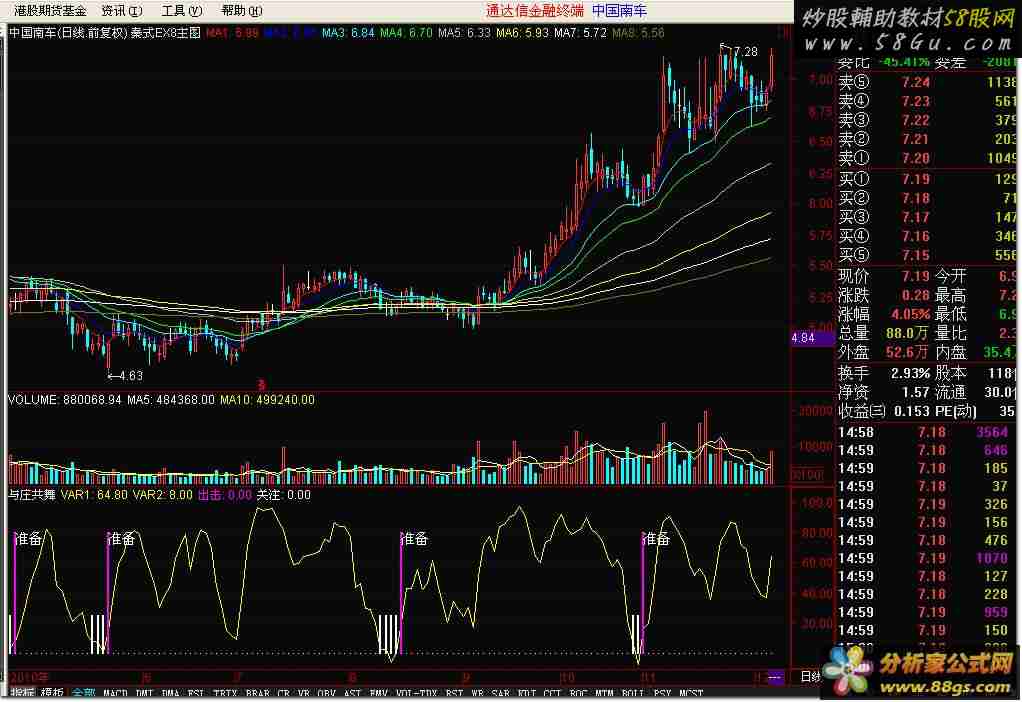Select the OBV indicator tab
Screen dimensions: 1022x702
click(x=327, y=694)
